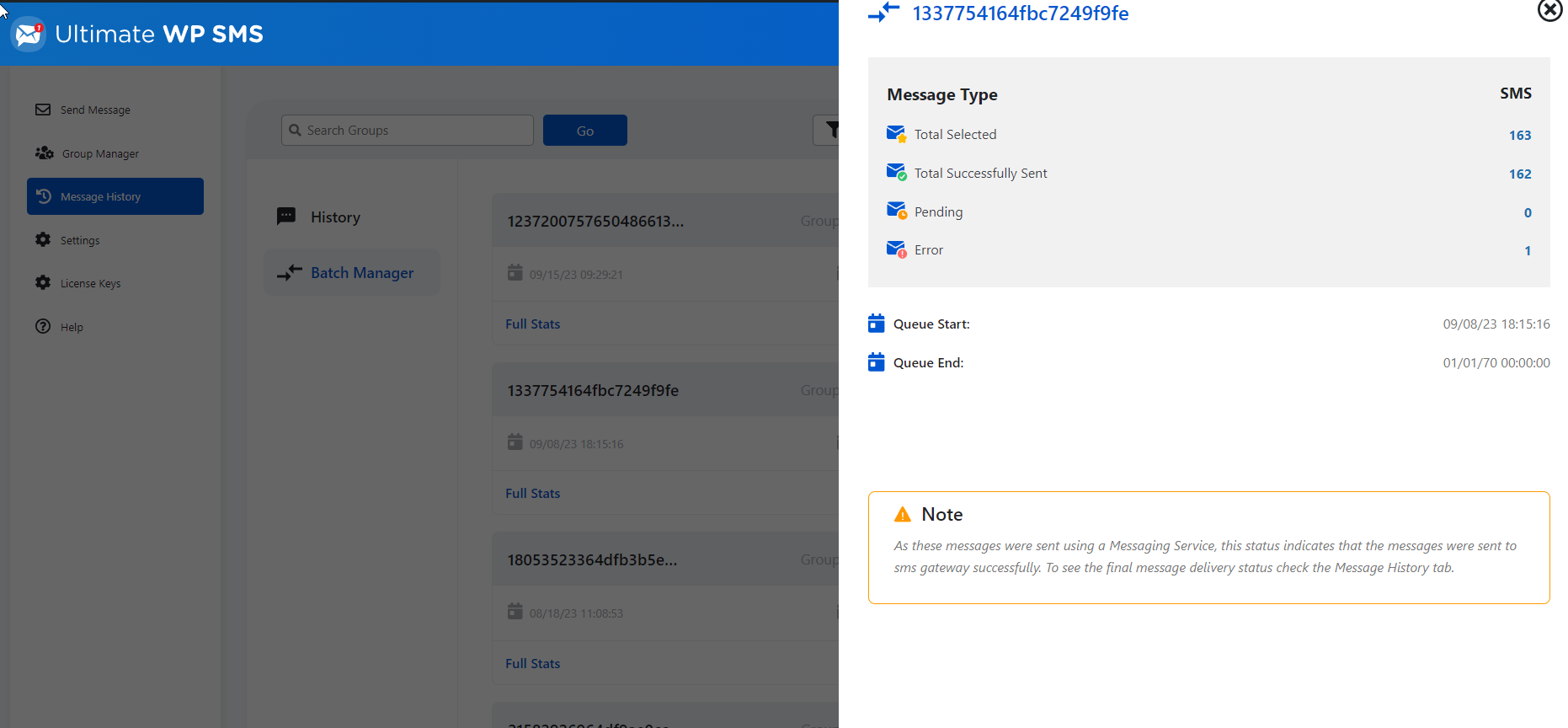This screenshot has height=728, width=1568.
Task: Open Full Stats for batch 1337754164fbc7249f9fe
Action: (x=532, y=494)
